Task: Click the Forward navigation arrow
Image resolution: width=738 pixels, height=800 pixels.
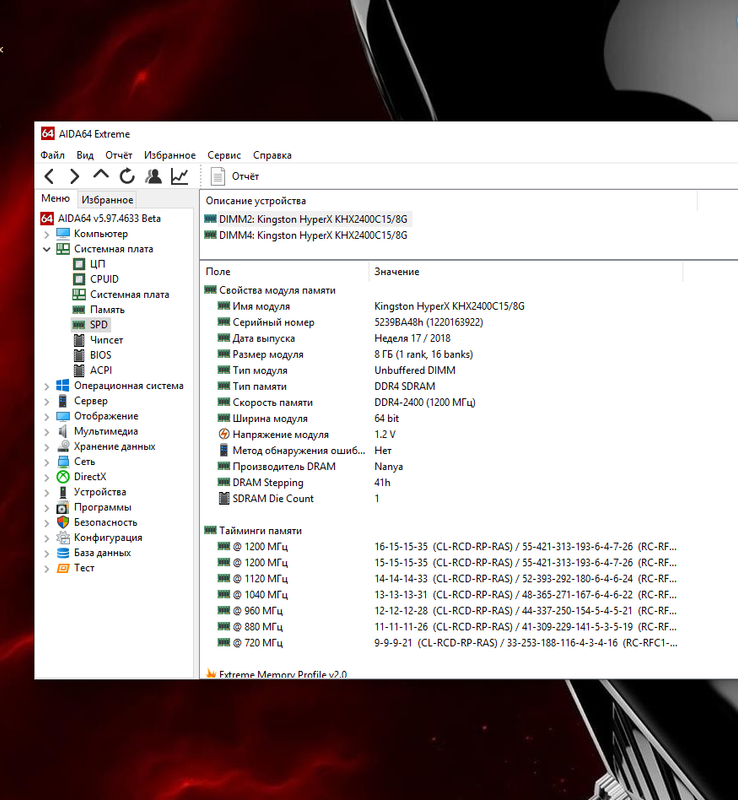Action: click(x=75, y=177)
